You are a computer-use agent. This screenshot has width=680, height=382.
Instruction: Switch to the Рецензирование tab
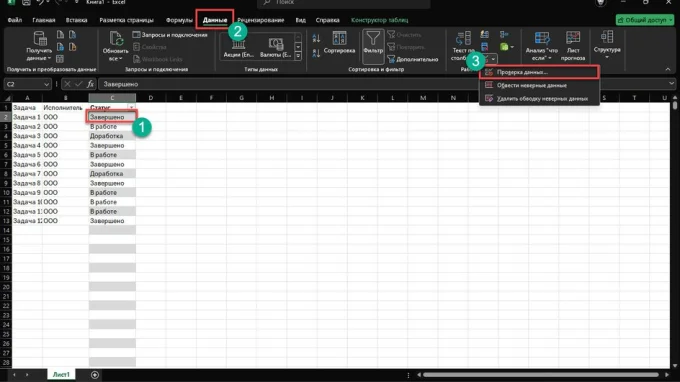click(261, 20)
